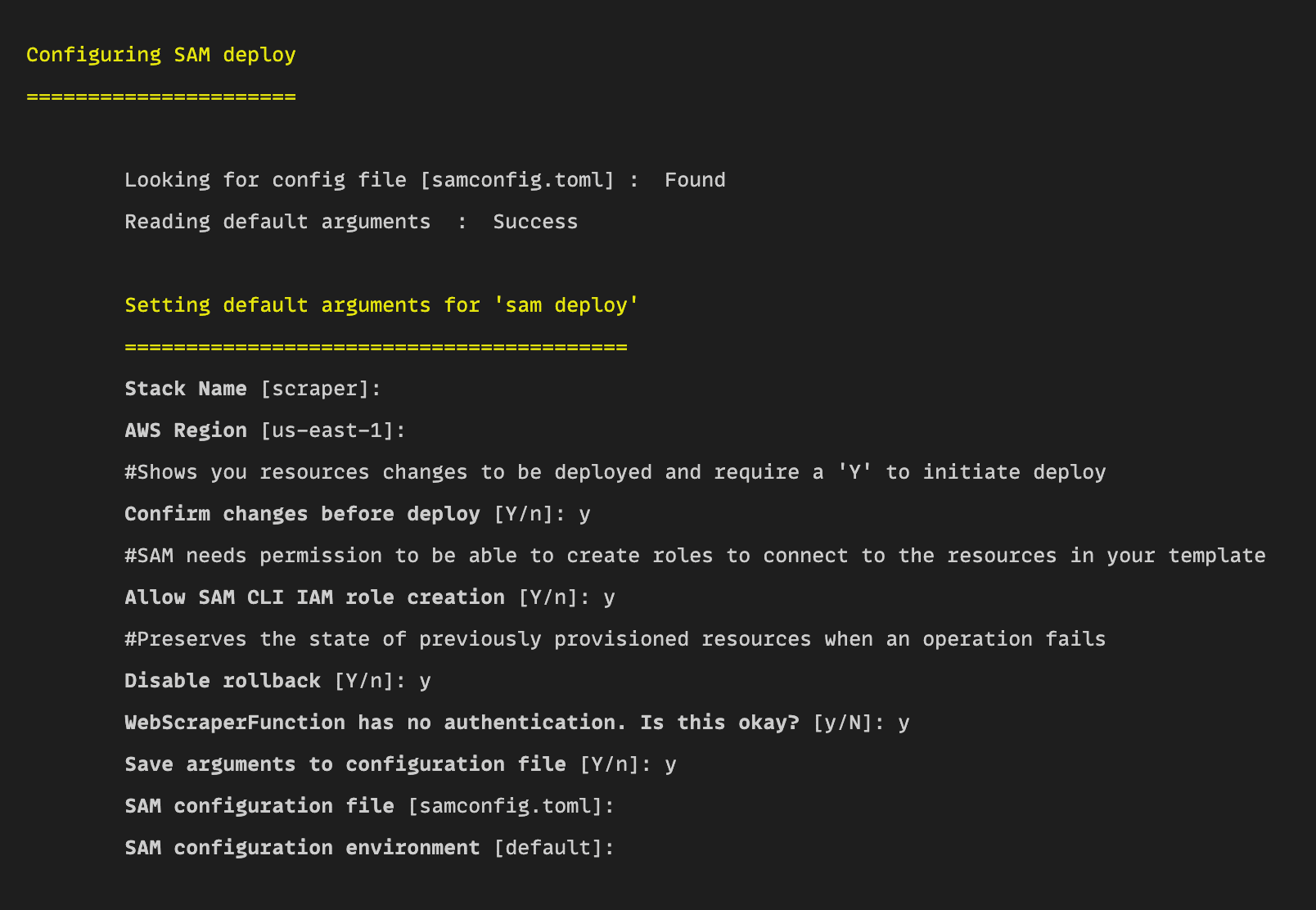Click the 'Success' status indicator
1316x910 pixels.
pos(535,221)
